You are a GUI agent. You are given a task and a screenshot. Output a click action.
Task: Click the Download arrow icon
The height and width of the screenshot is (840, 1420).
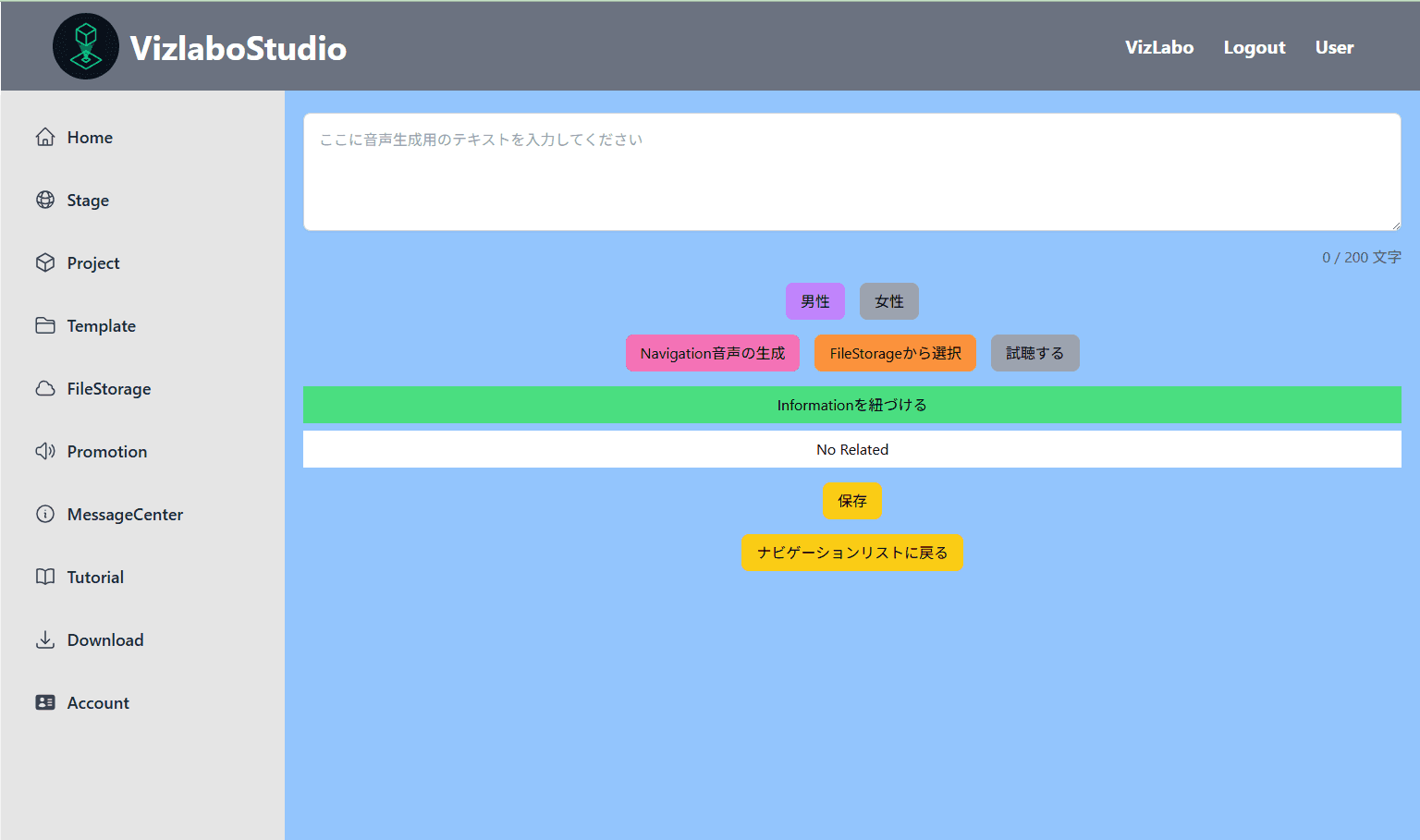coord(45,639)
